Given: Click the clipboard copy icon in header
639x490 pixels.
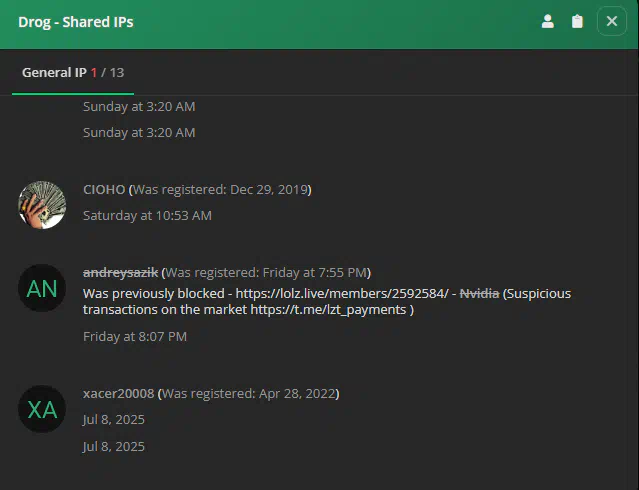Looking at the screenshot, I should click(577, 21).
